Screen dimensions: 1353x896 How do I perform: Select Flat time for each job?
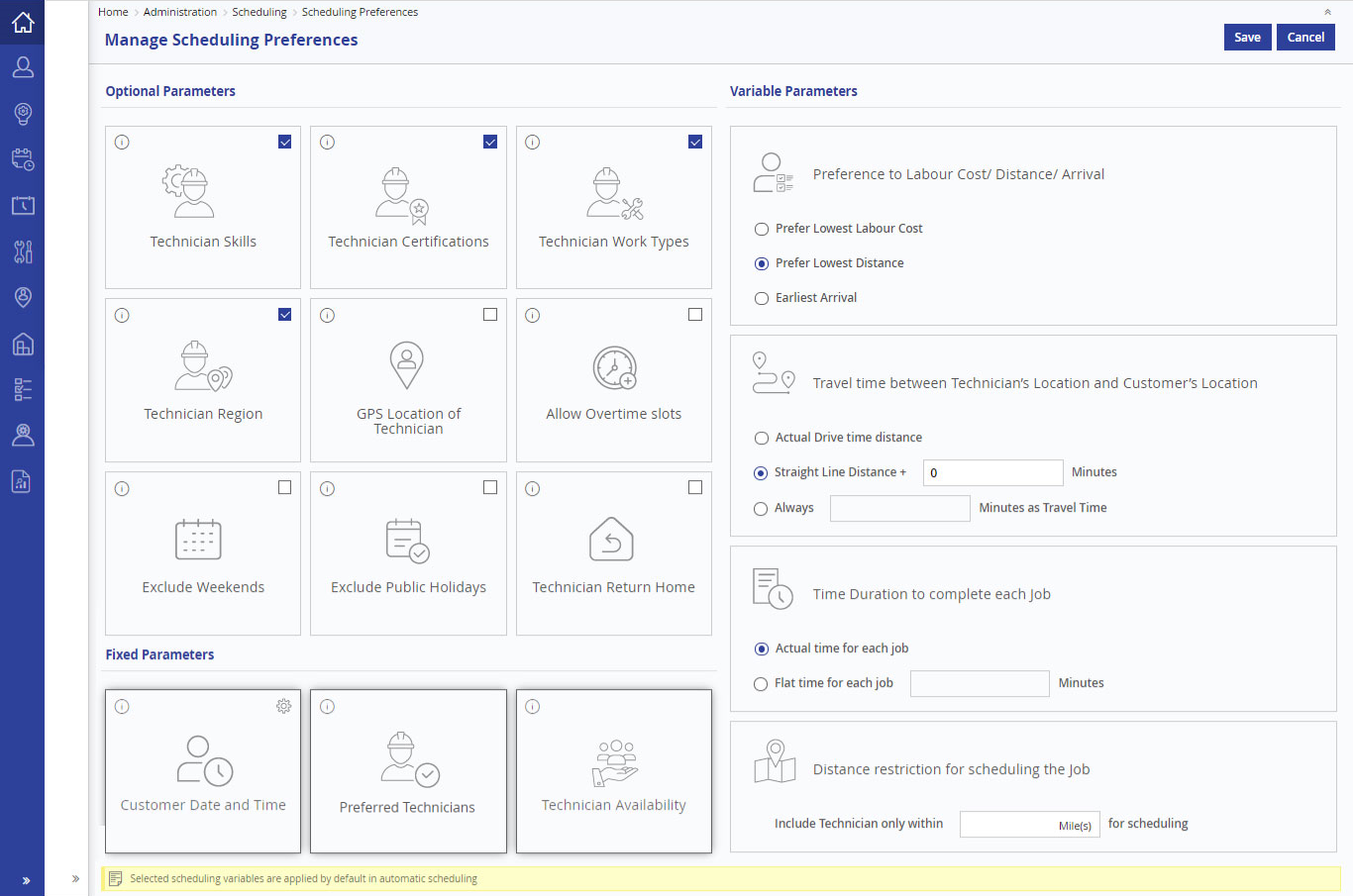coord(761,683)
